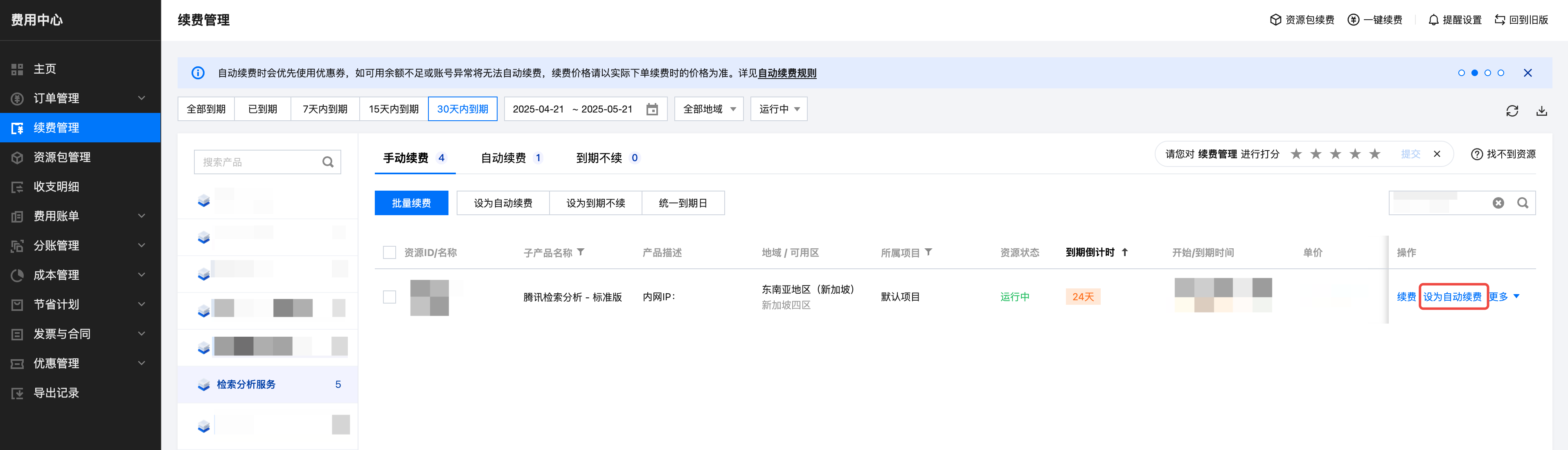1568x450 pixels.
Task: Click the 回到旧版 switch icon
Action: point(1500,20)
